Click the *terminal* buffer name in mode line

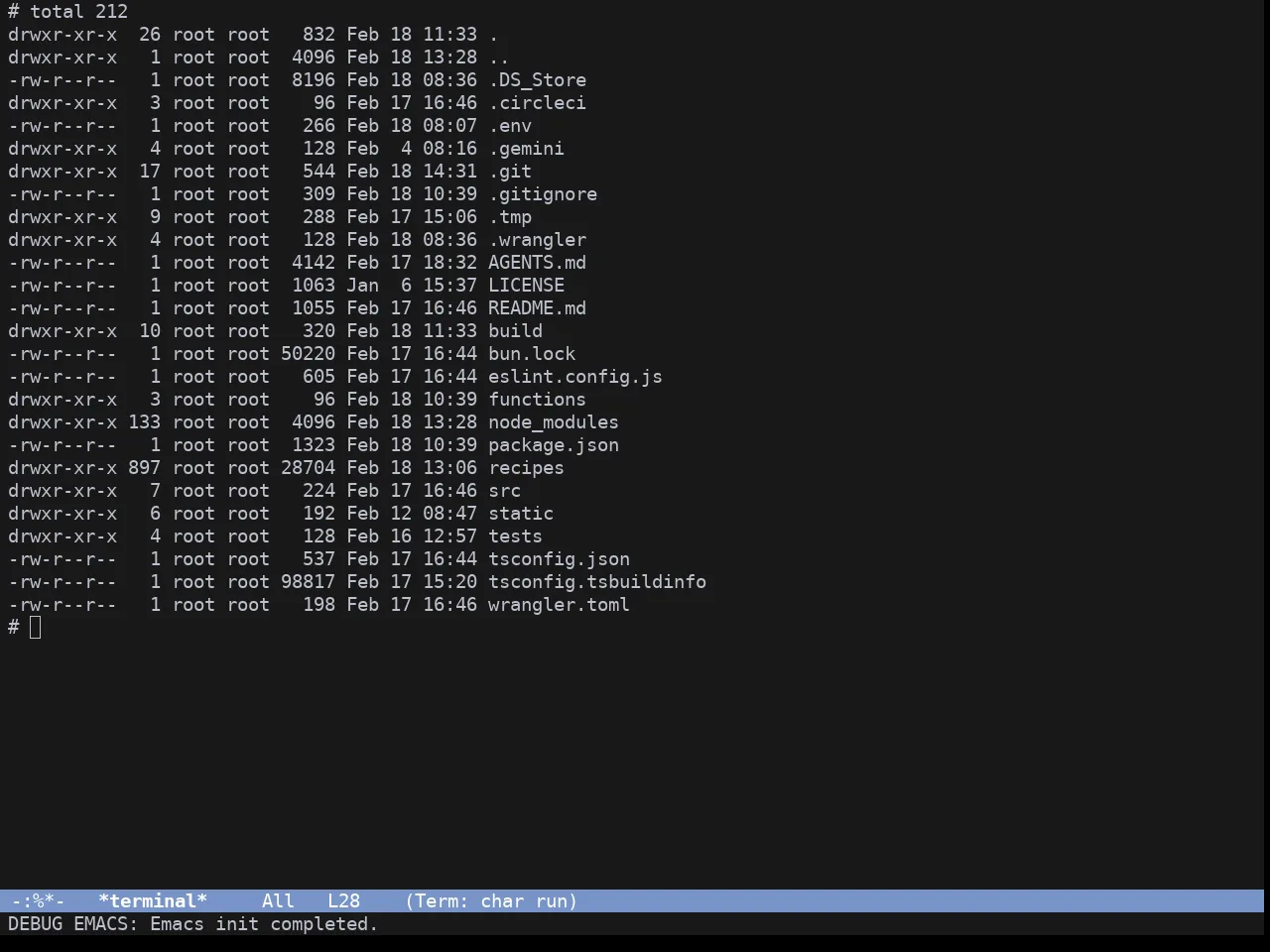(x=153, y=901)
